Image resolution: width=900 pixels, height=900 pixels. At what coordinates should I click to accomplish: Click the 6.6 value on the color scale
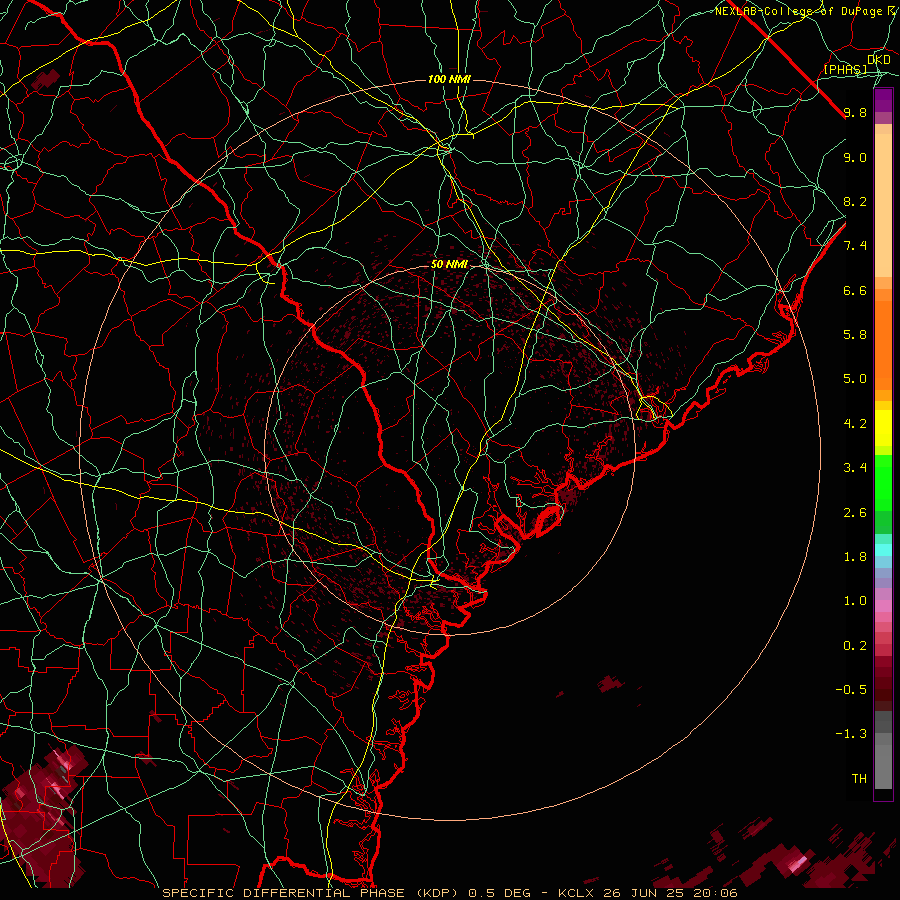coord(855,290)
